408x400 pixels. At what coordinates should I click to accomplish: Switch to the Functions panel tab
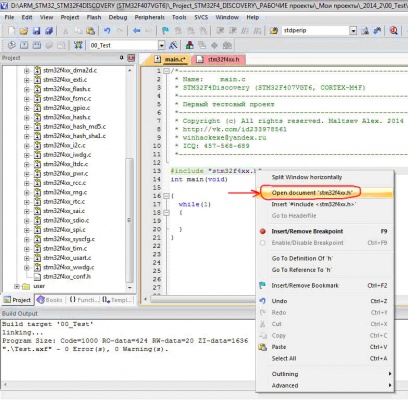(x=83, y=300)
